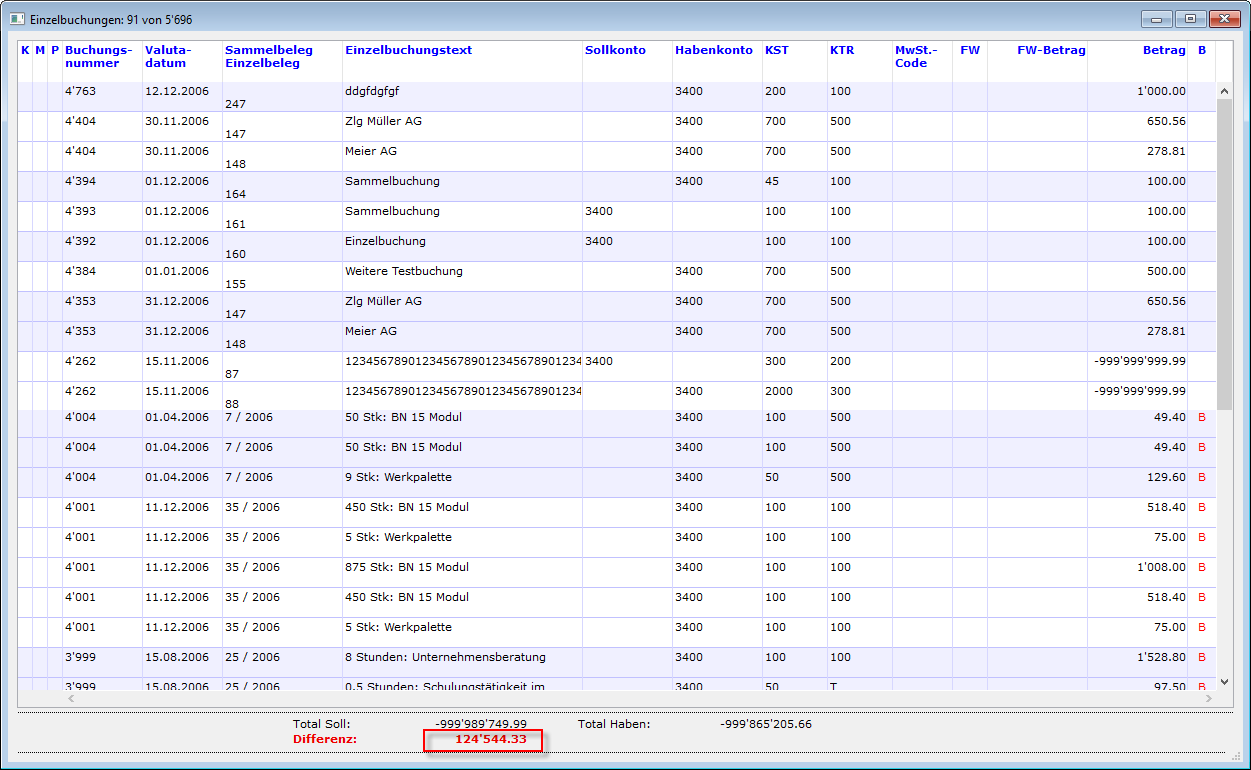Click the MwSt.-Code column header
The image size is (1251, 770).
[916, 56]
